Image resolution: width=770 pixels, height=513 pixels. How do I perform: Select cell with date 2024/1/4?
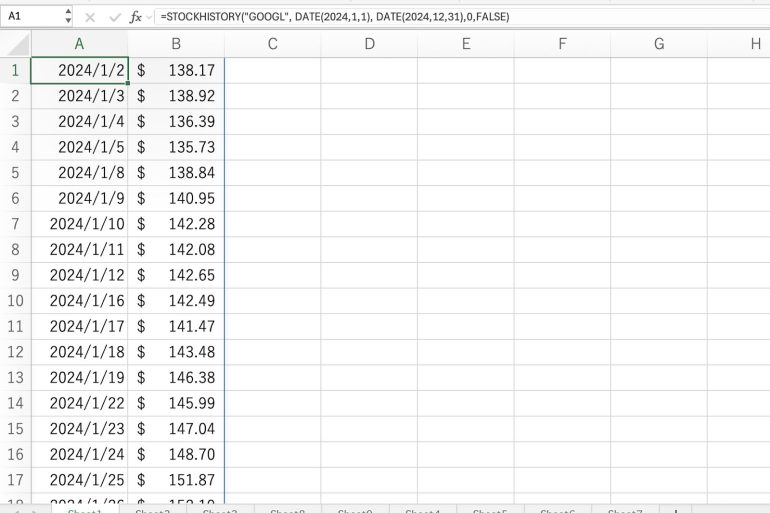point(79,121)
